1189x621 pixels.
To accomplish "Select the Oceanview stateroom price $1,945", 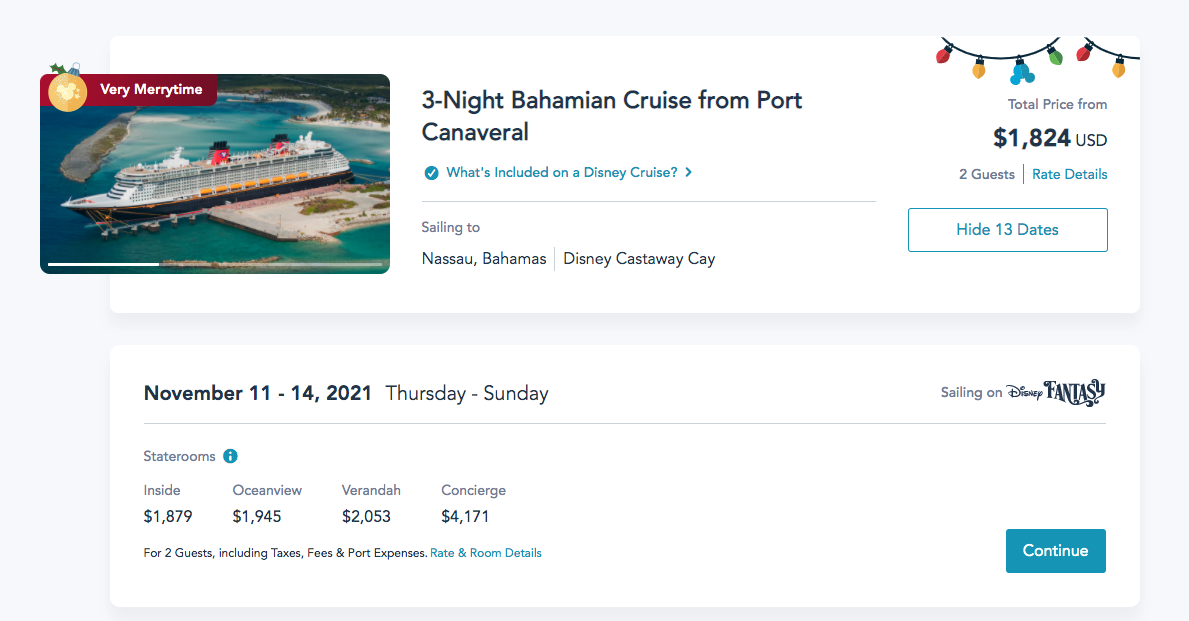I will [x=257, y=516].
